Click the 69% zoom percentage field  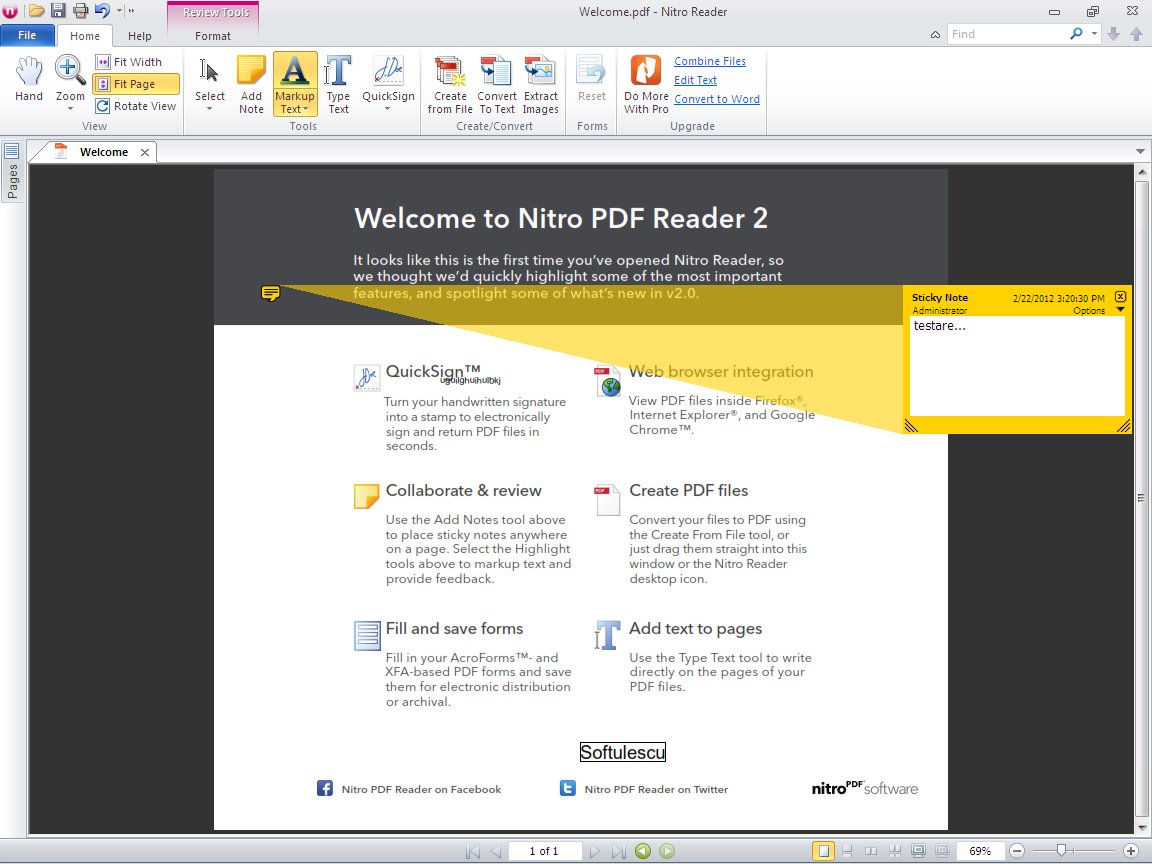[979, 851]
